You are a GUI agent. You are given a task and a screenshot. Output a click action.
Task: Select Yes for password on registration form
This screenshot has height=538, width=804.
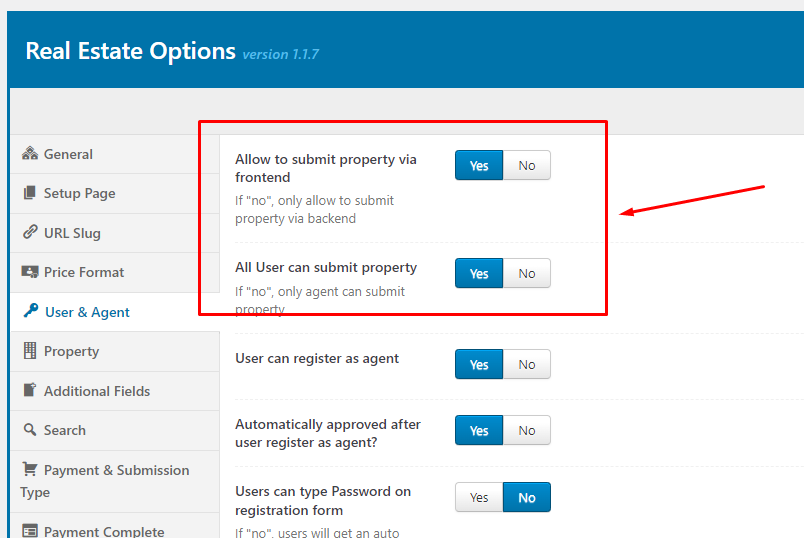[479, 498]
